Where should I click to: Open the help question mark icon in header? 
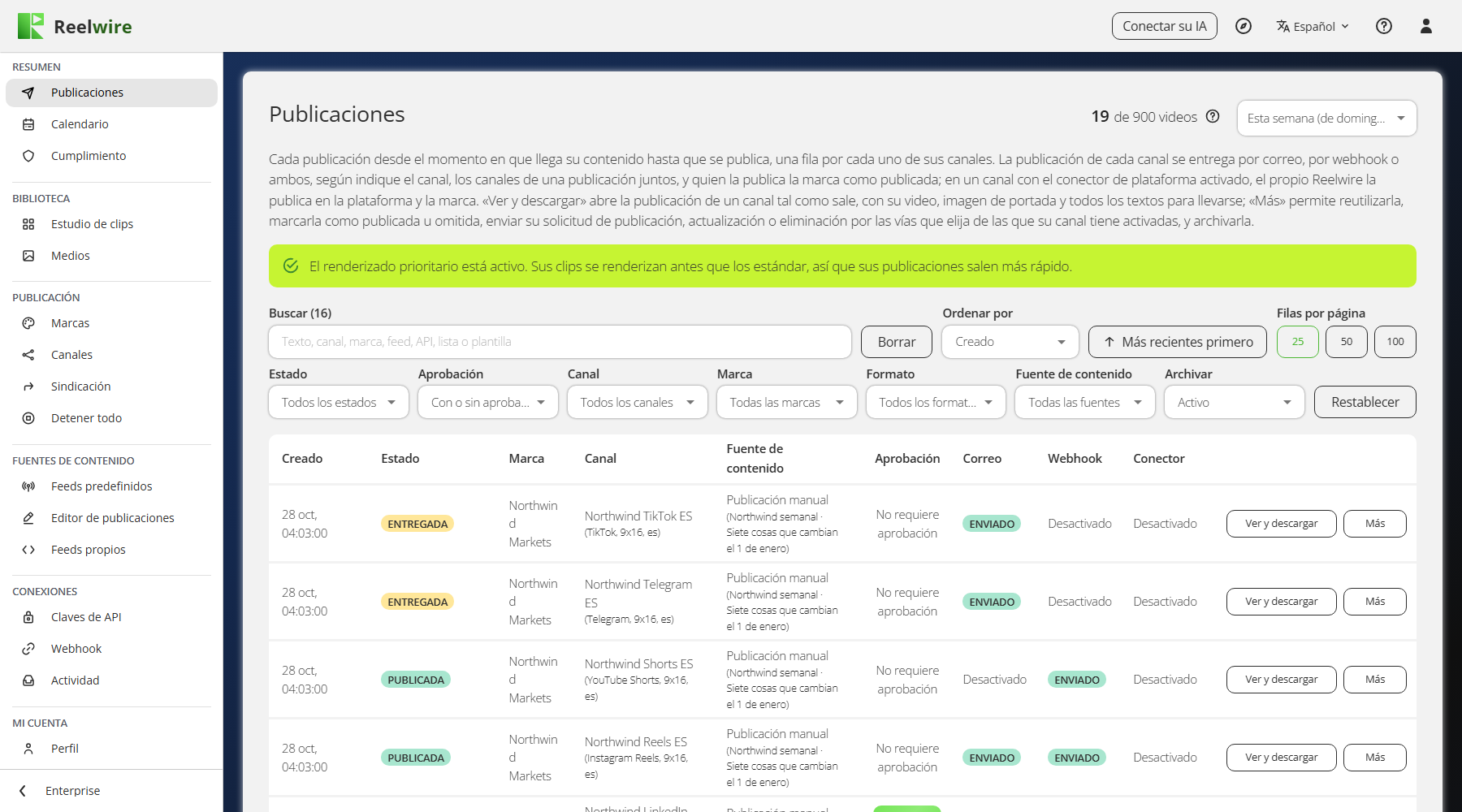tap(1384, 26)
